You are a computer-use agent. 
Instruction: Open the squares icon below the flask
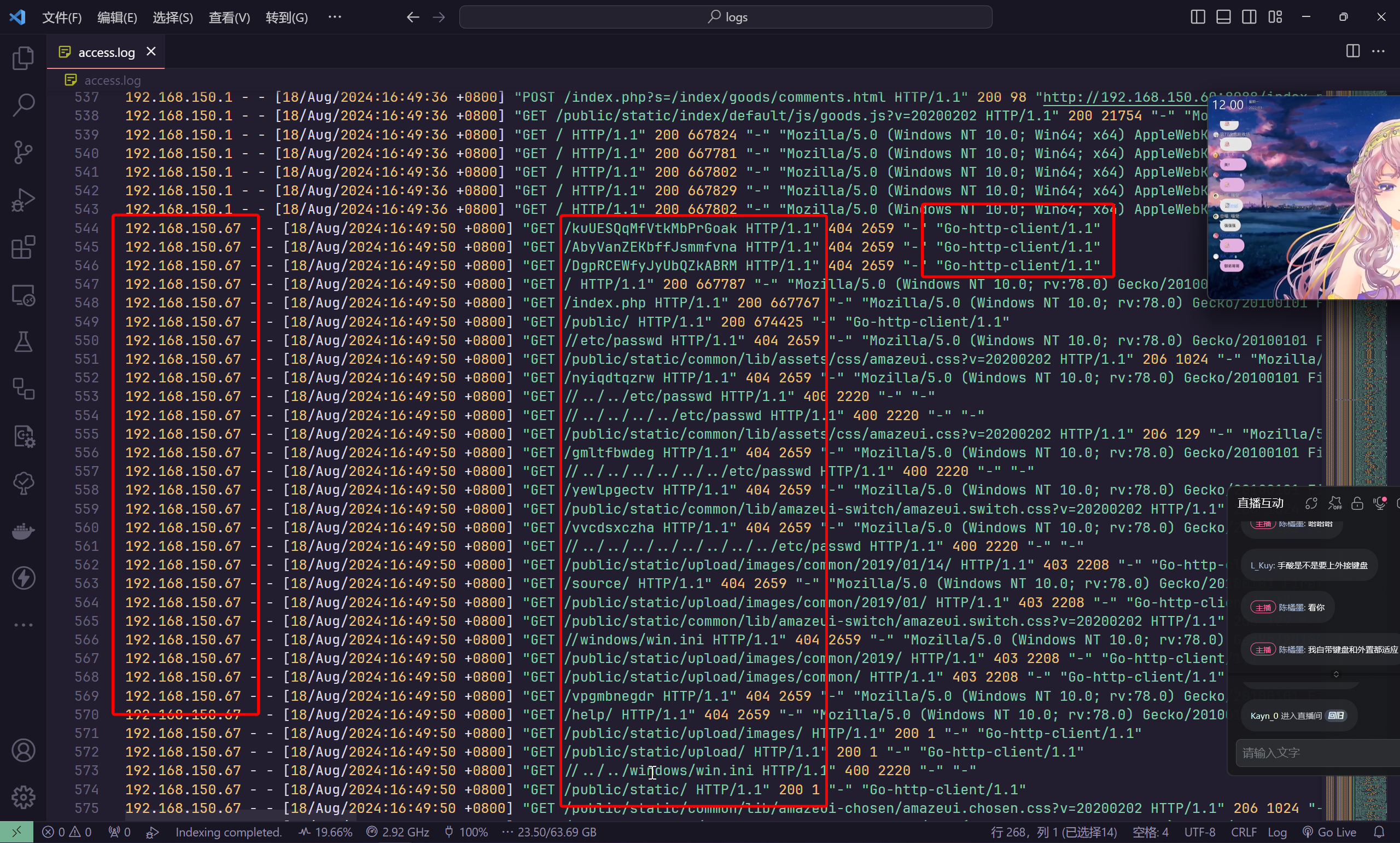click(24, 389)
